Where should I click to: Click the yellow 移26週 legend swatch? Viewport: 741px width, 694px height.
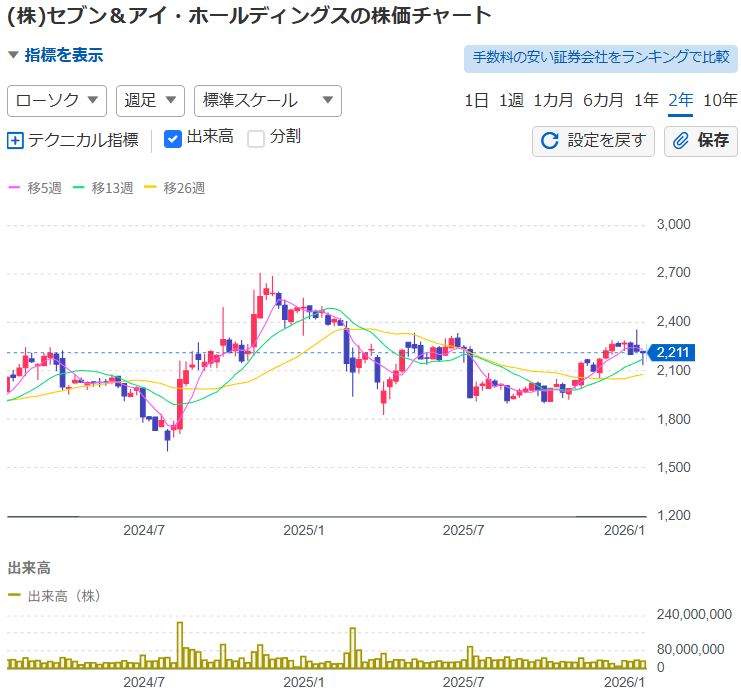[x=151, y=187]
